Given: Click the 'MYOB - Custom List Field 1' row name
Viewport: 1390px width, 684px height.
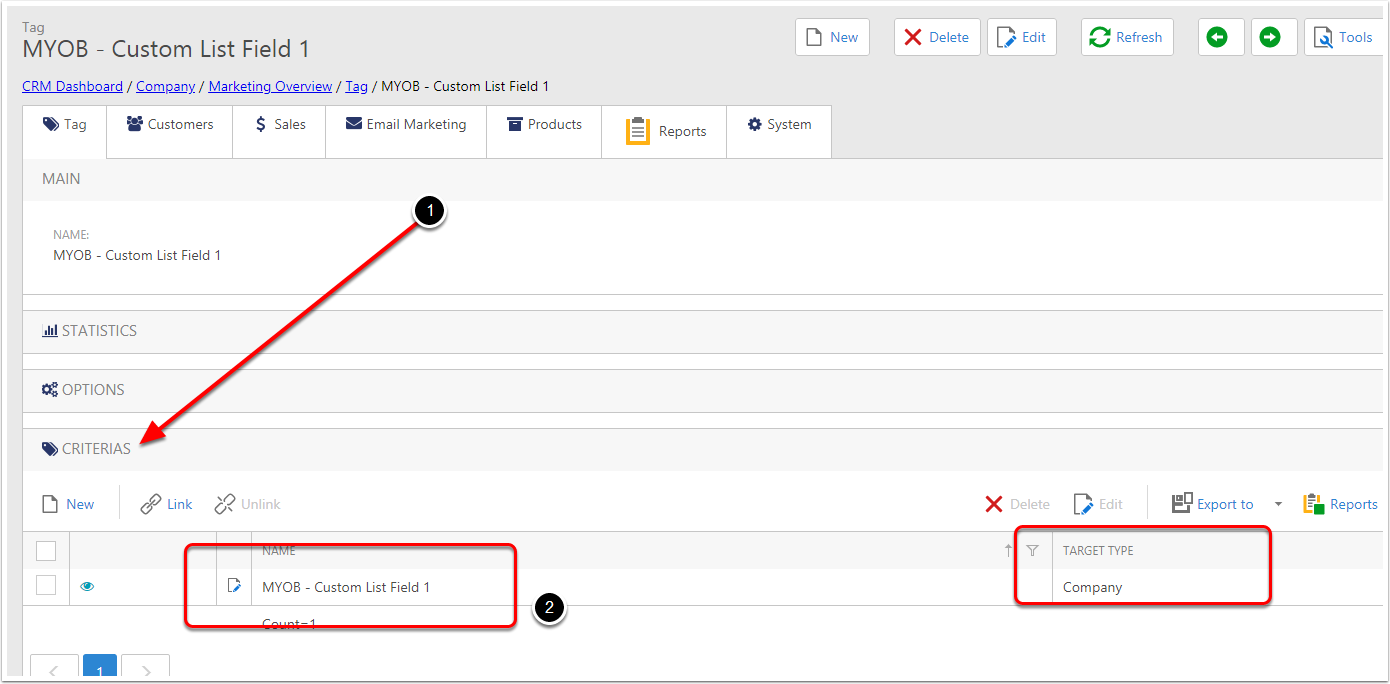Looking at the screenshot, I should click(346, 587).
